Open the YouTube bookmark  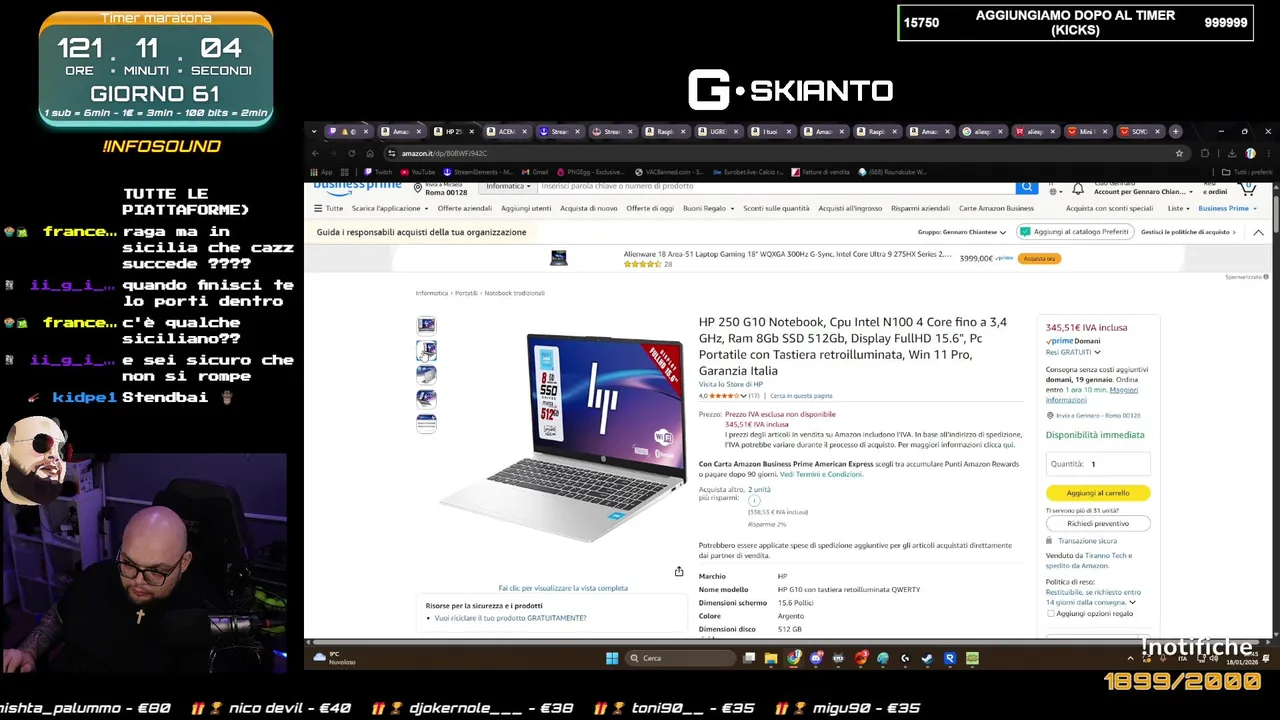[418, 172]
